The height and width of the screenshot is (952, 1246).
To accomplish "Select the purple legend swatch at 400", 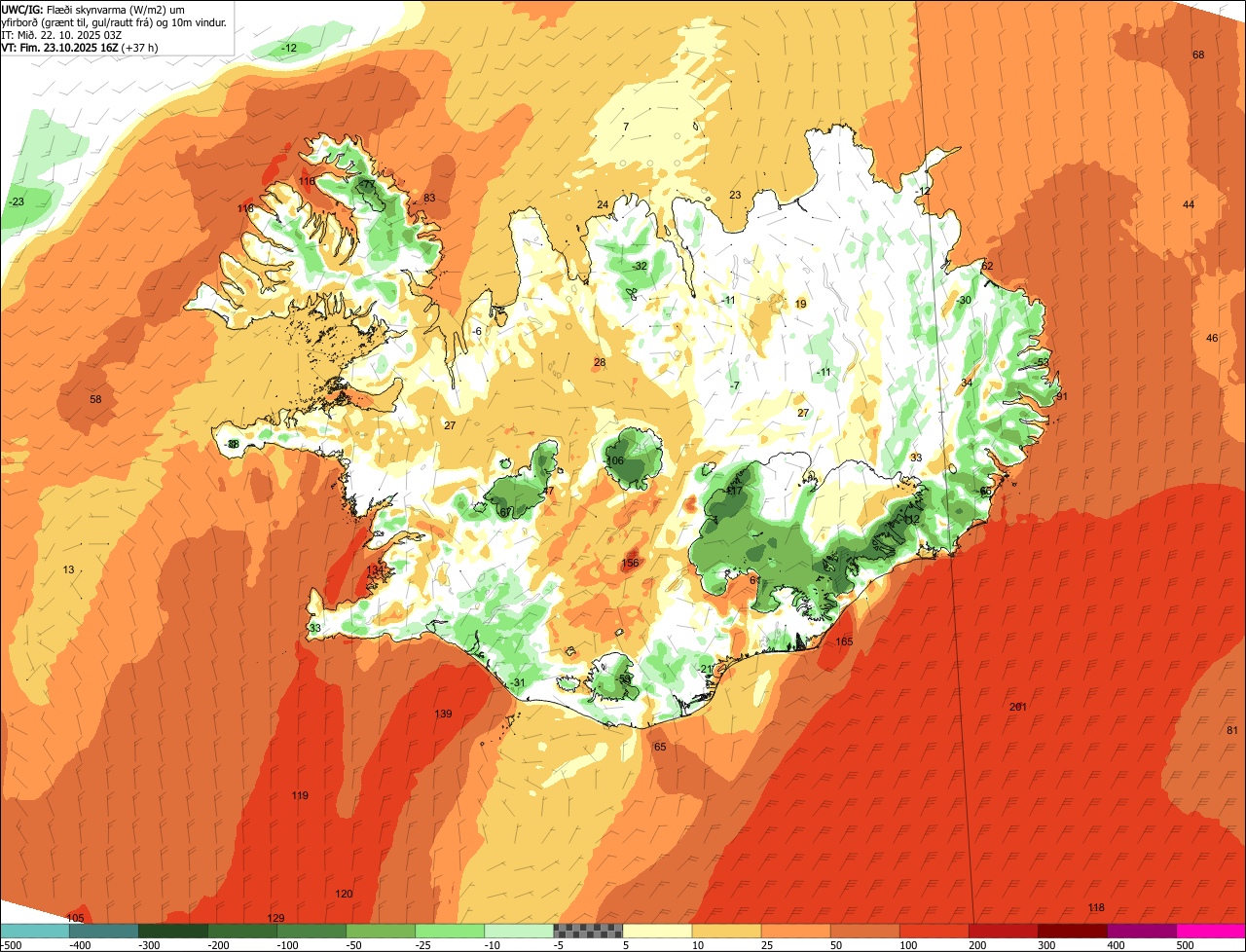I will (x=1141, y=931).
